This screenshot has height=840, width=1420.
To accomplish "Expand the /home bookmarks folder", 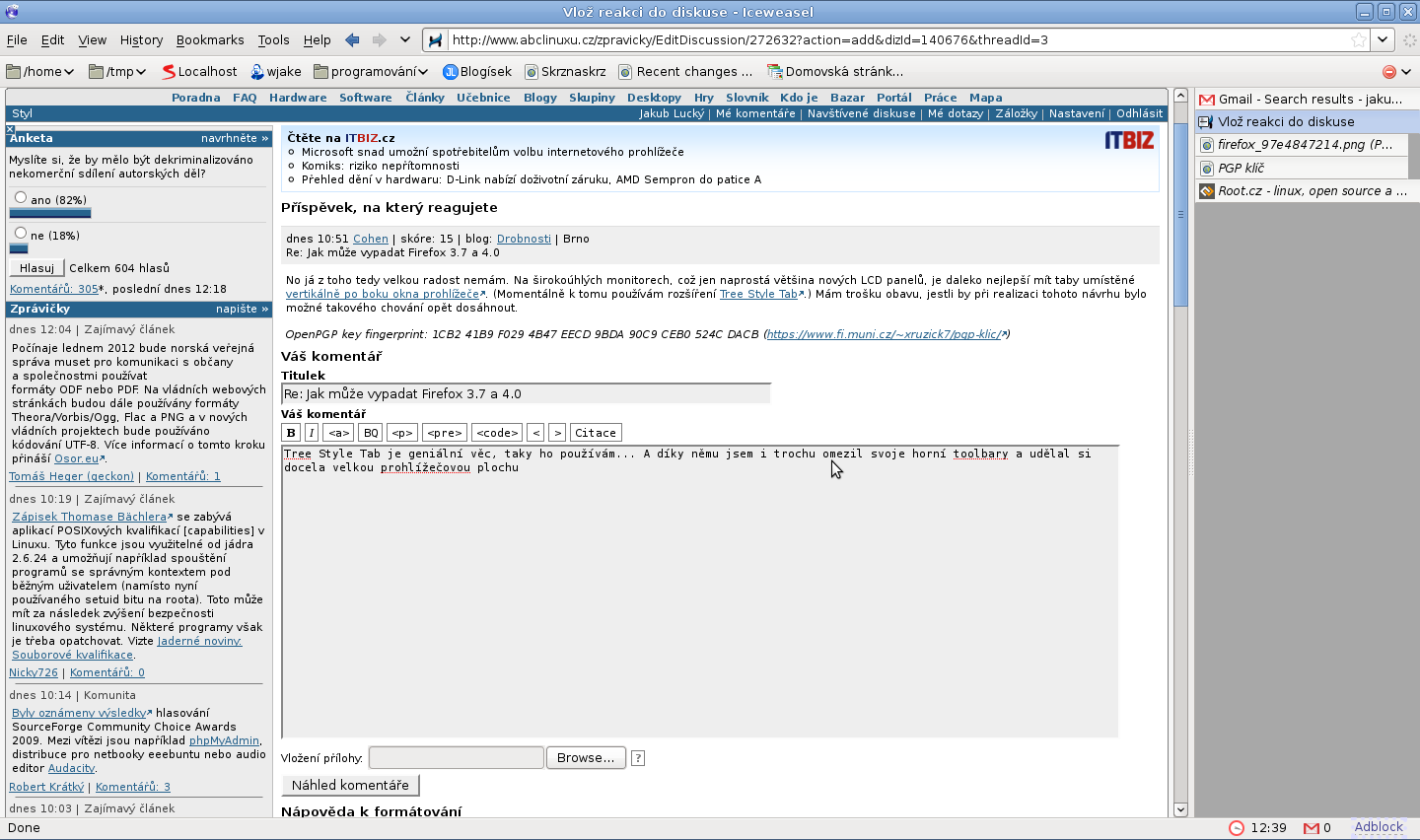I will 40,72.
